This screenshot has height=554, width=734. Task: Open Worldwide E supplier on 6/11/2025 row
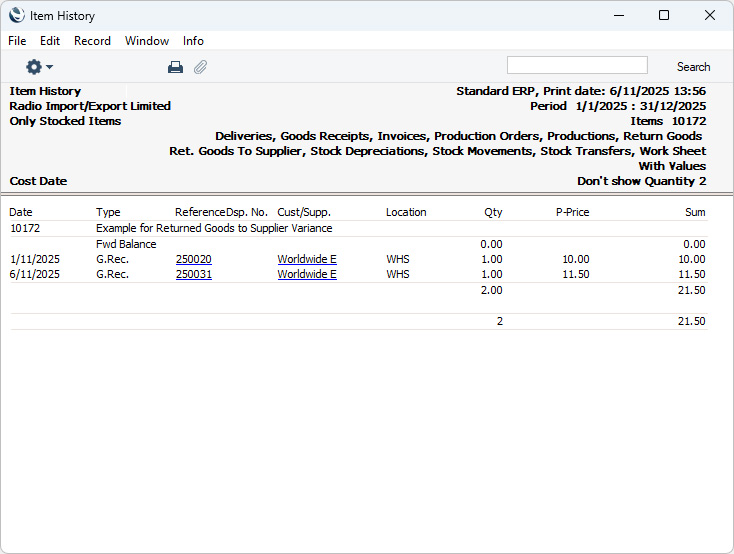(307, 274)
